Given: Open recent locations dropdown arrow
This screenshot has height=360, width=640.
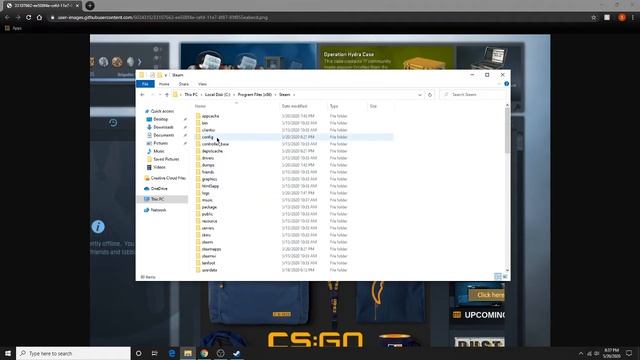Looking at the screenshot, I should coord(160,95).
